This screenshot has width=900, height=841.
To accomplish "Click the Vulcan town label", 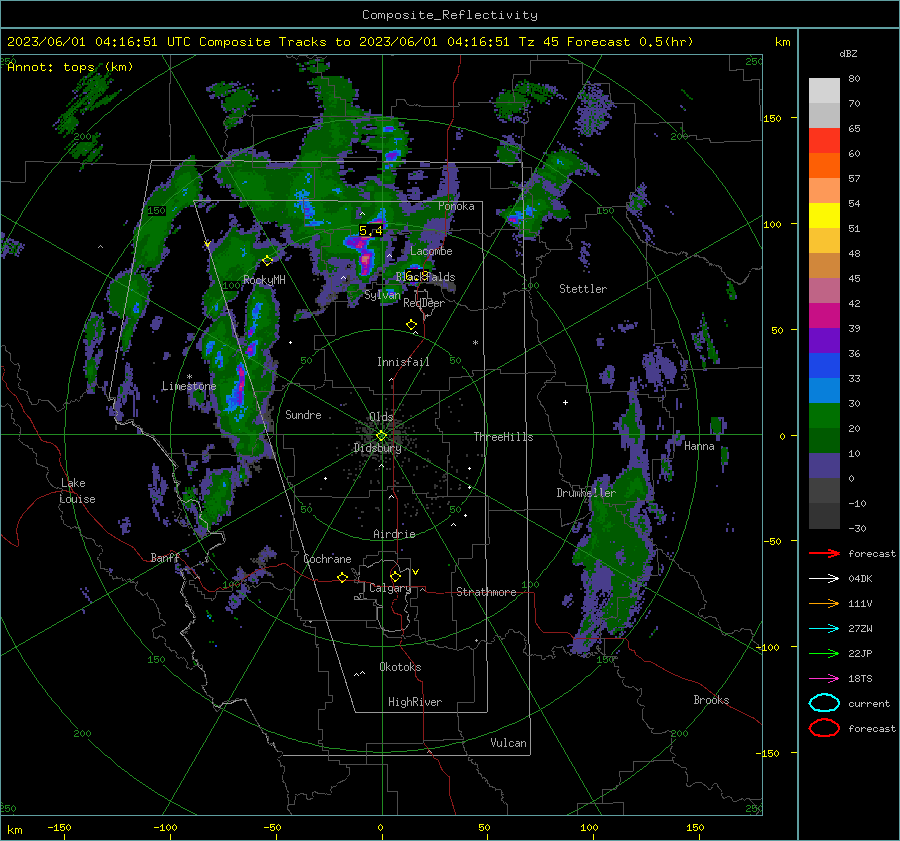I will (508, 743).
